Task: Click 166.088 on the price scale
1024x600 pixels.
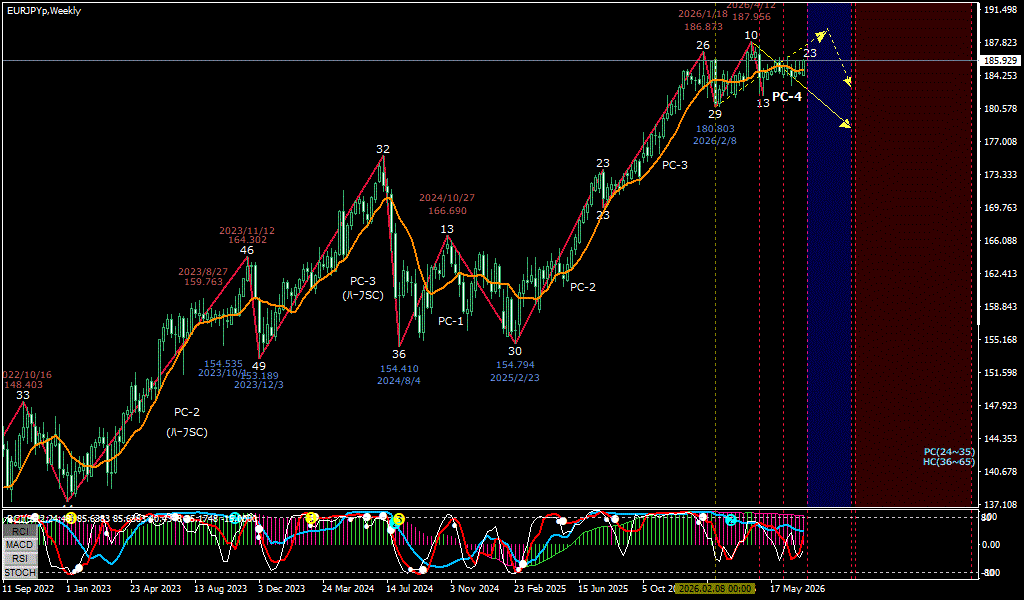Action: coord(1002,240)
